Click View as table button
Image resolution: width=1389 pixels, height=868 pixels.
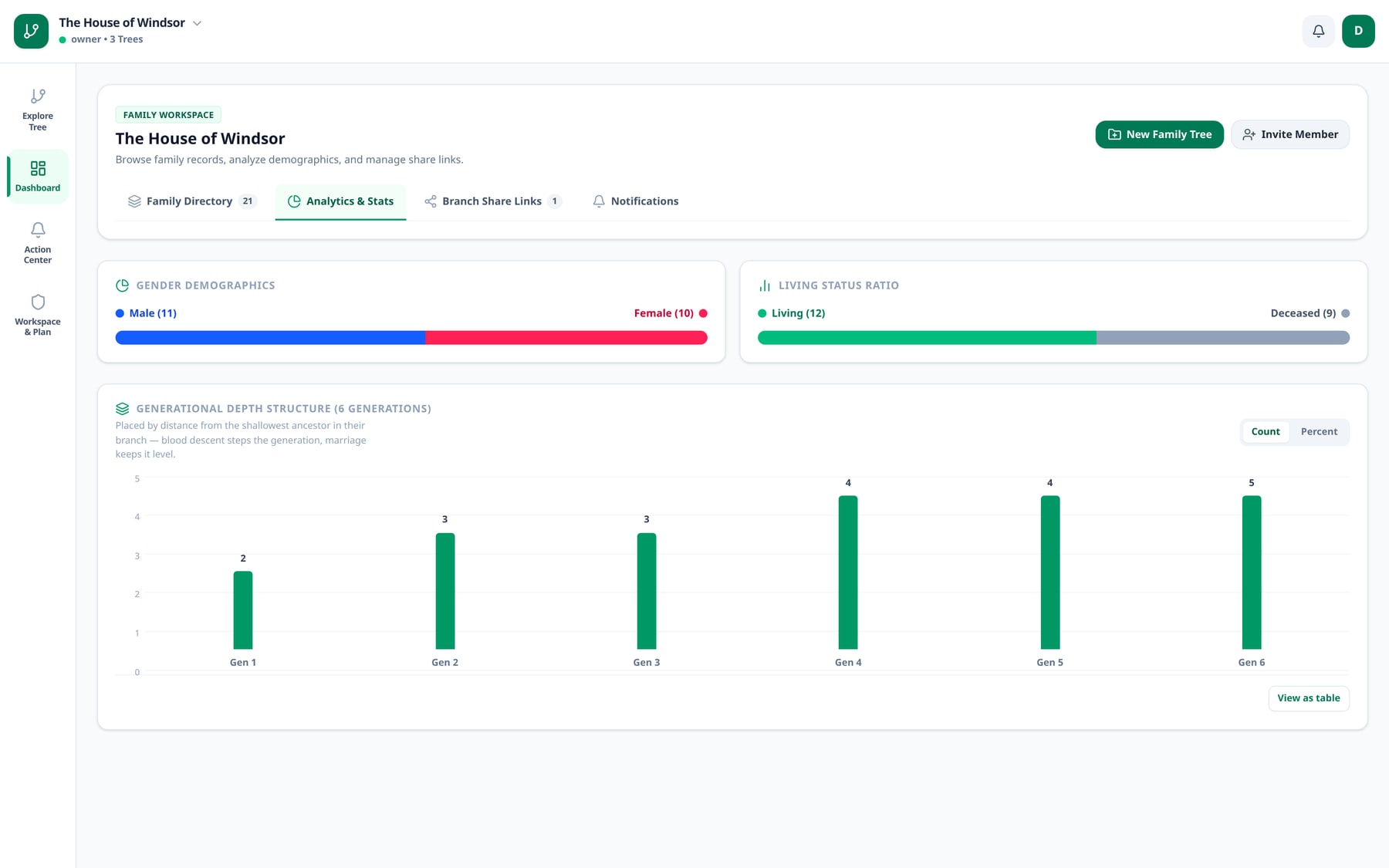[x=1309, y=698]
